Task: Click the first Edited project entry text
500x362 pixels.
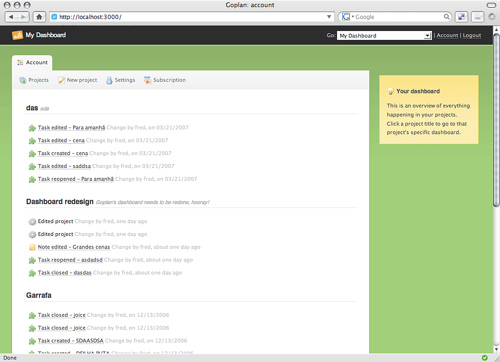Action: tap(55, 221)
